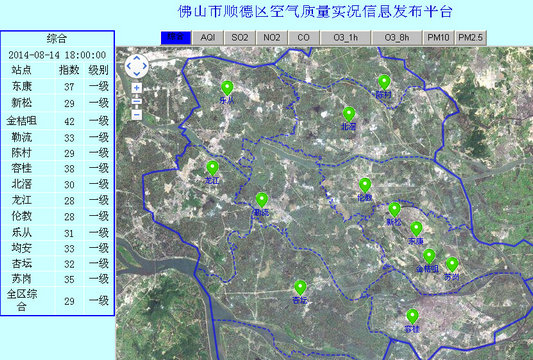Screen dimensions: 533x360
Task: Click the zoom slider handle
Action: [137, 101]
